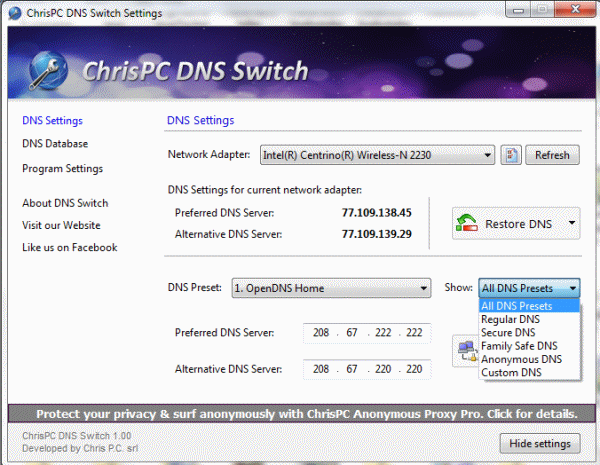Open the Restore DNS arrow menu
This screenshot has width=600, height=465.
572,223
